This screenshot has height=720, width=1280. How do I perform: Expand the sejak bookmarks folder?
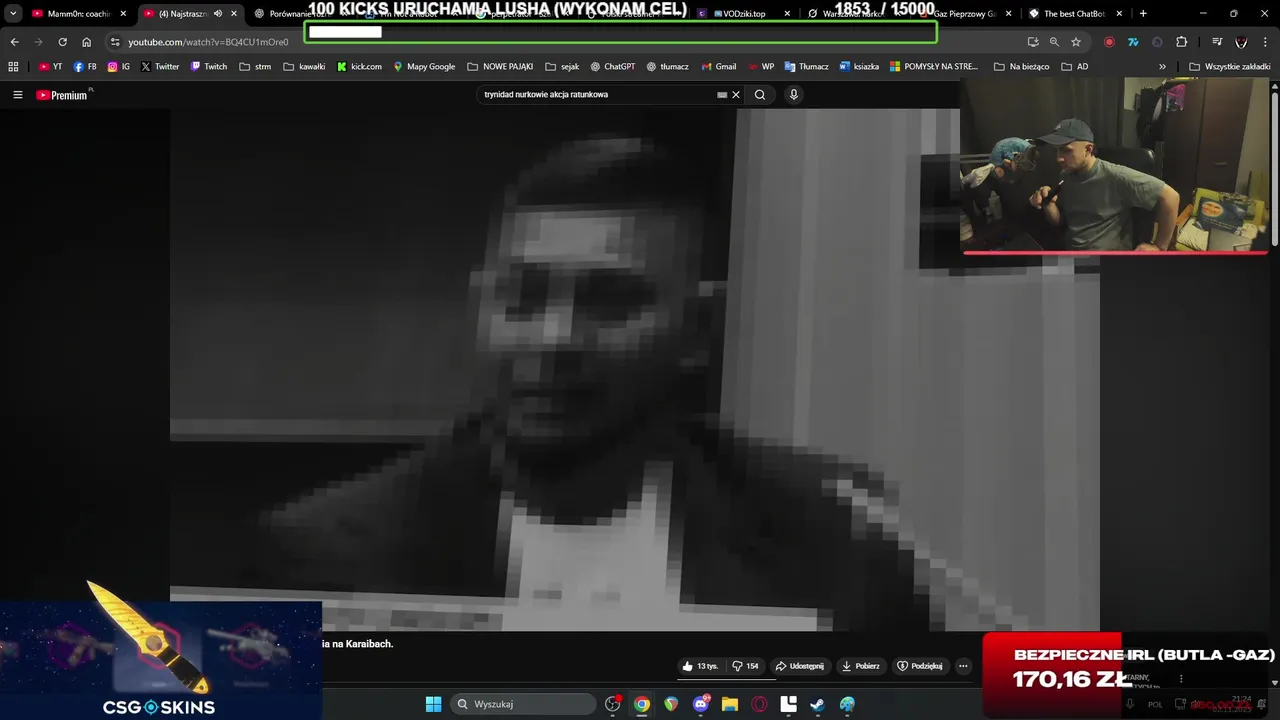click(x=562, y=67)
